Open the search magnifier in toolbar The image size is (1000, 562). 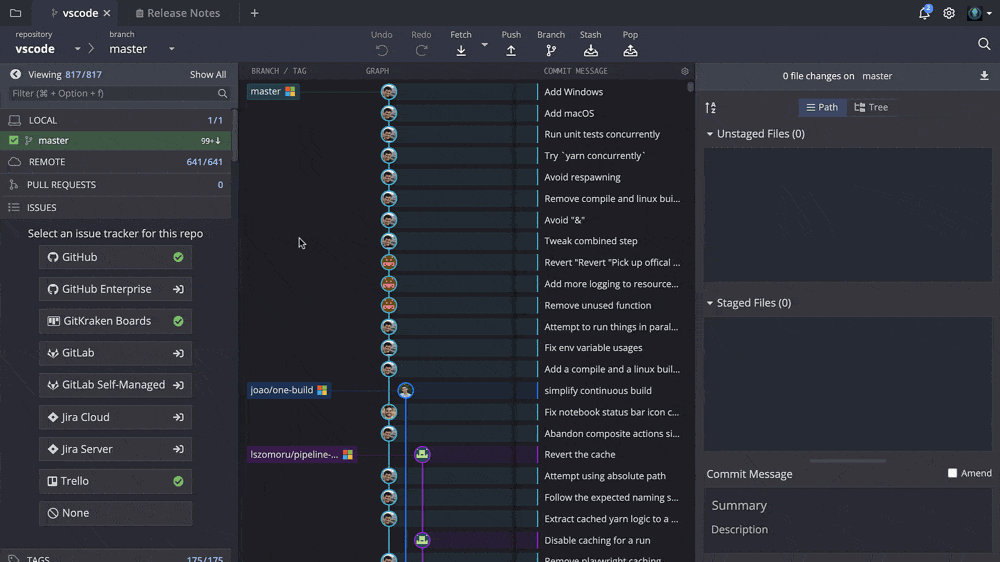click(984, 44)
